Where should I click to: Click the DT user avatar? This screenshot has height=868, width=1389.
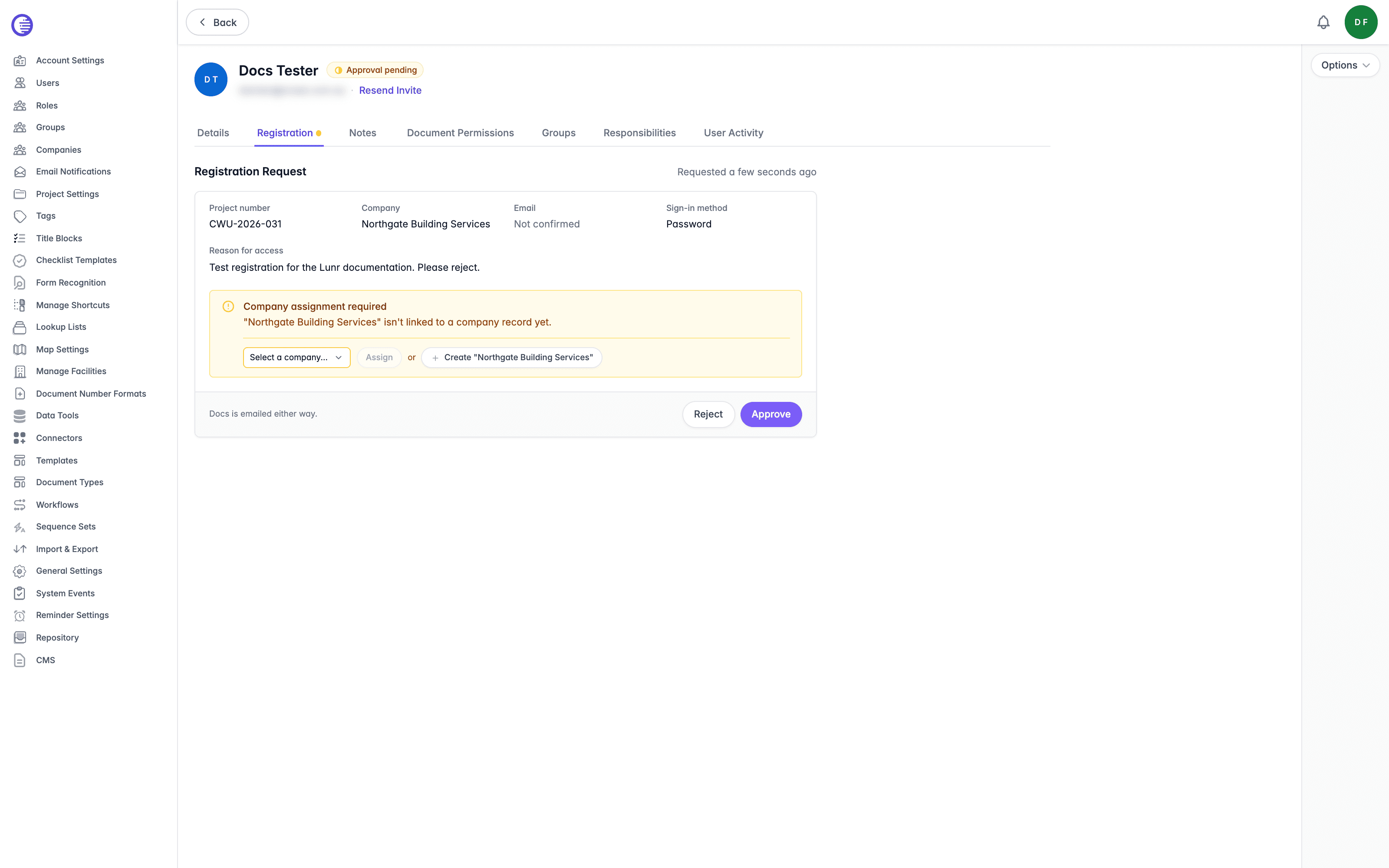click(x=211, y=79)
